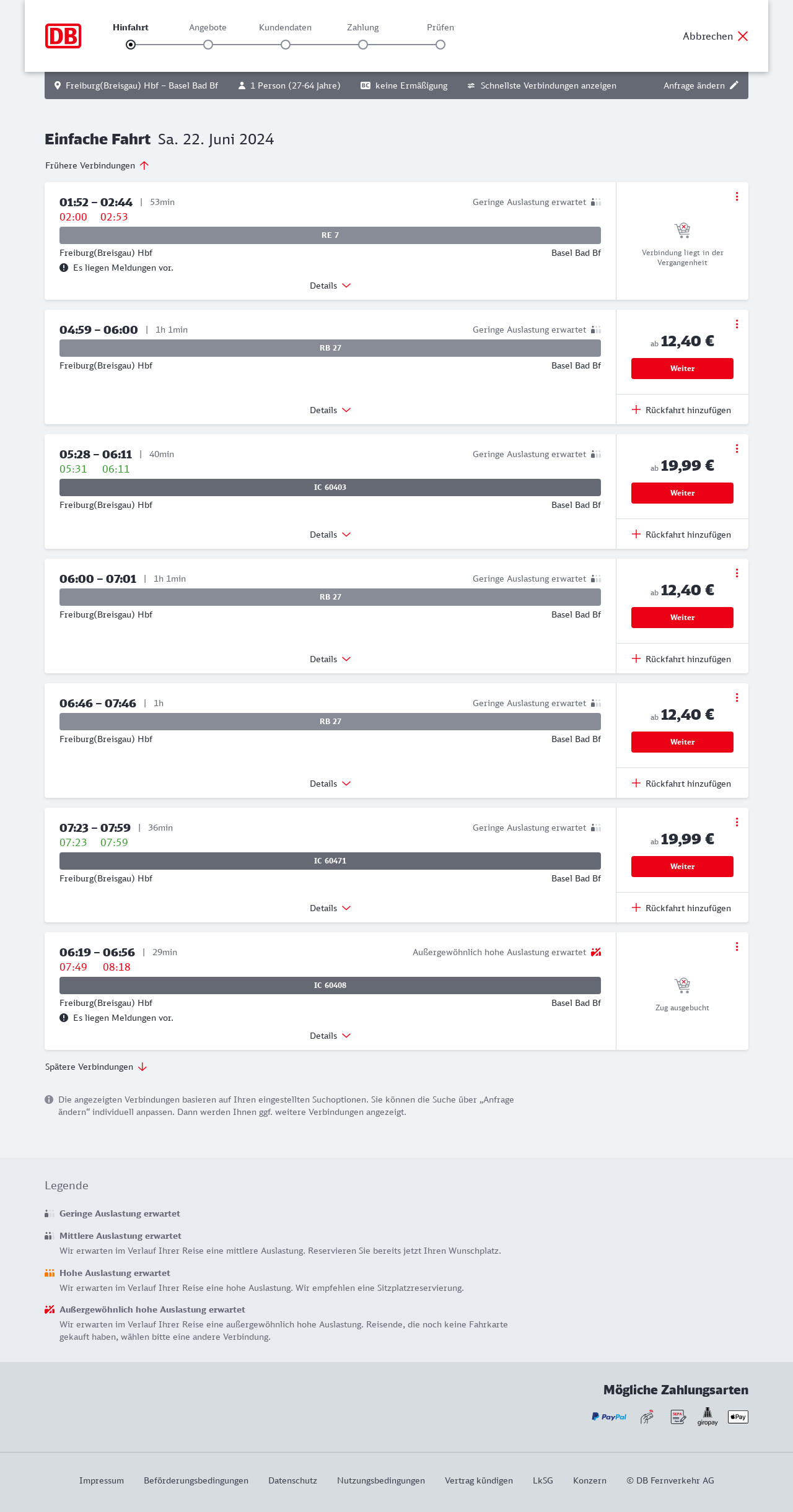793x1512 pixels.
Task: Select the Angebote progress step circle
Action: pos(208,45)
